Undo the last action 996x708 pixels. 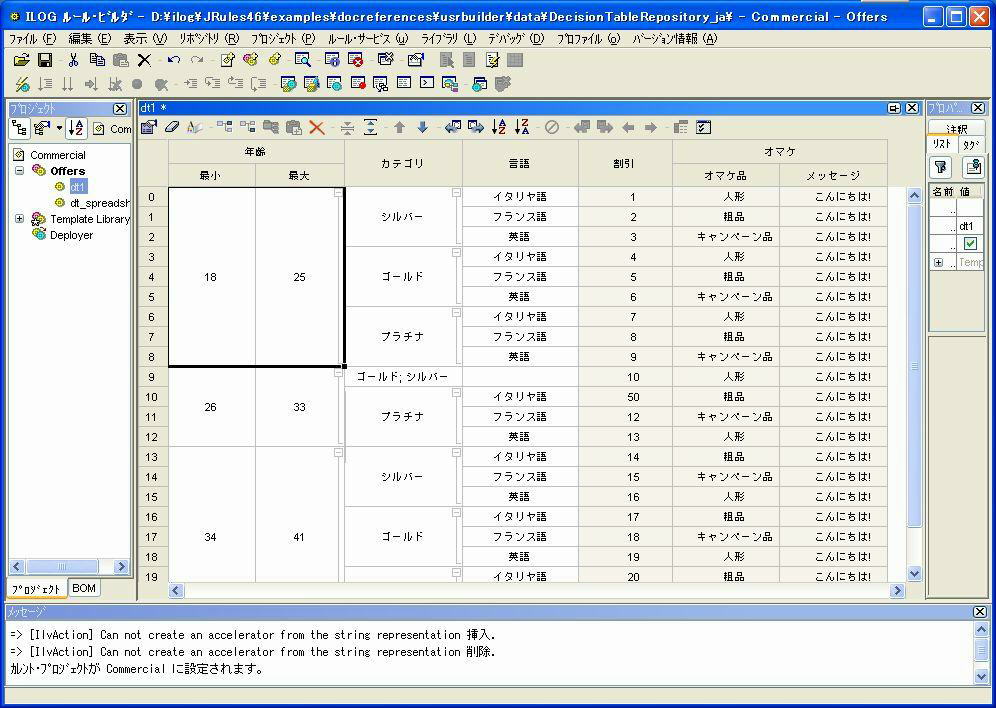point(173,60)
